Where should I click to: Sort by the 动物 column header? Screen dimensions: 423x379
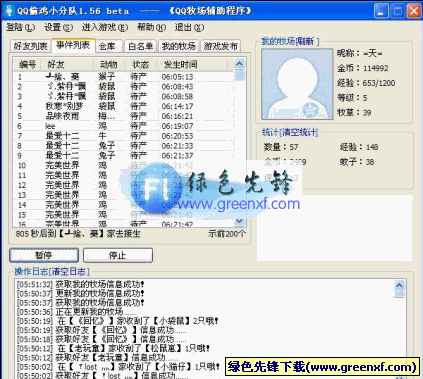109,64
